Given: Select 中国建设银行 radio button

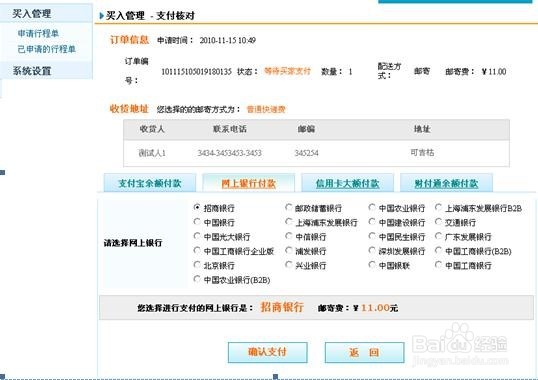Looking at the screenshot, I should pos(372,222).
